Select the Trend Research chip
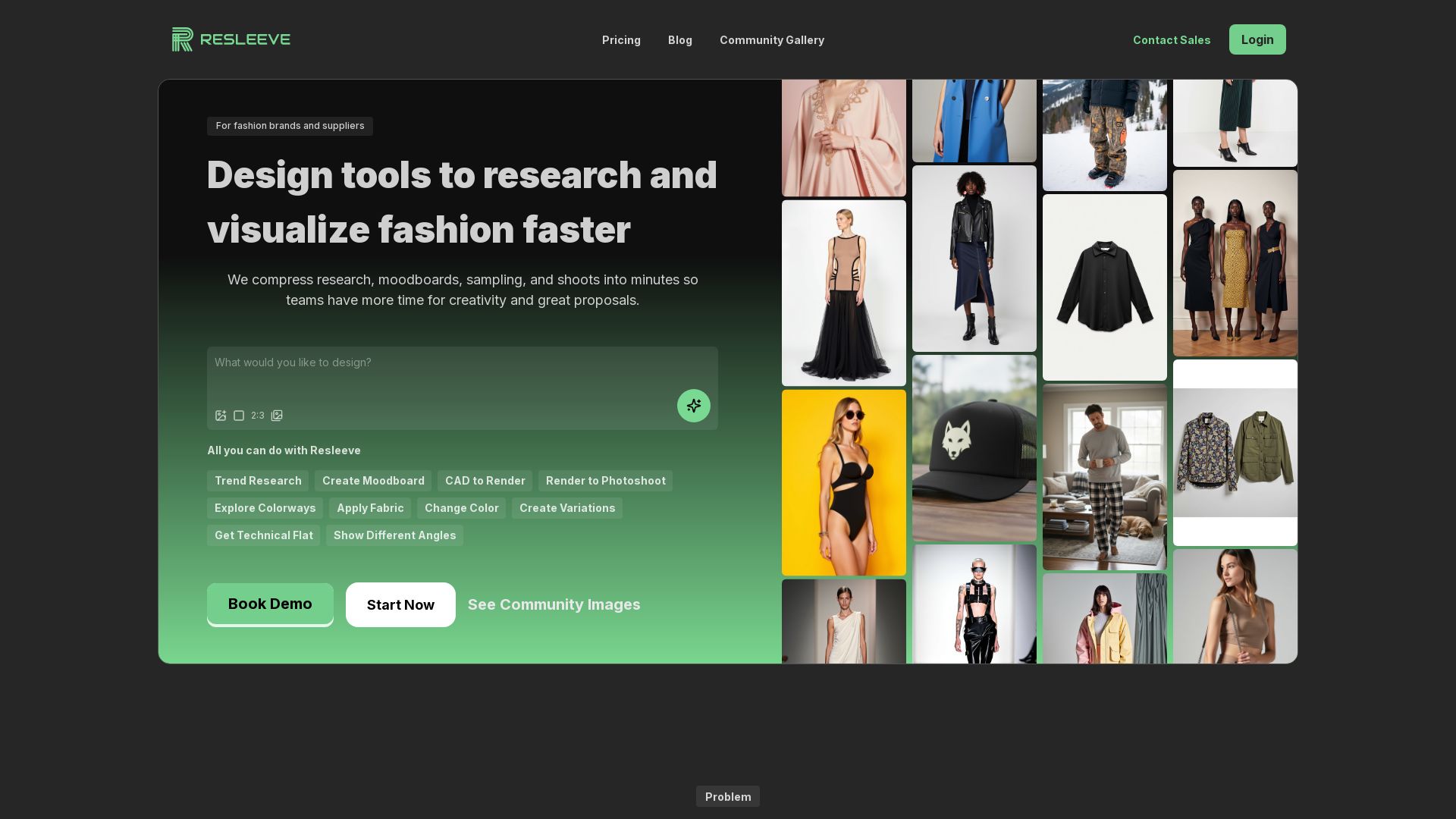The image size is (1456, 819). tap(258, 481)
